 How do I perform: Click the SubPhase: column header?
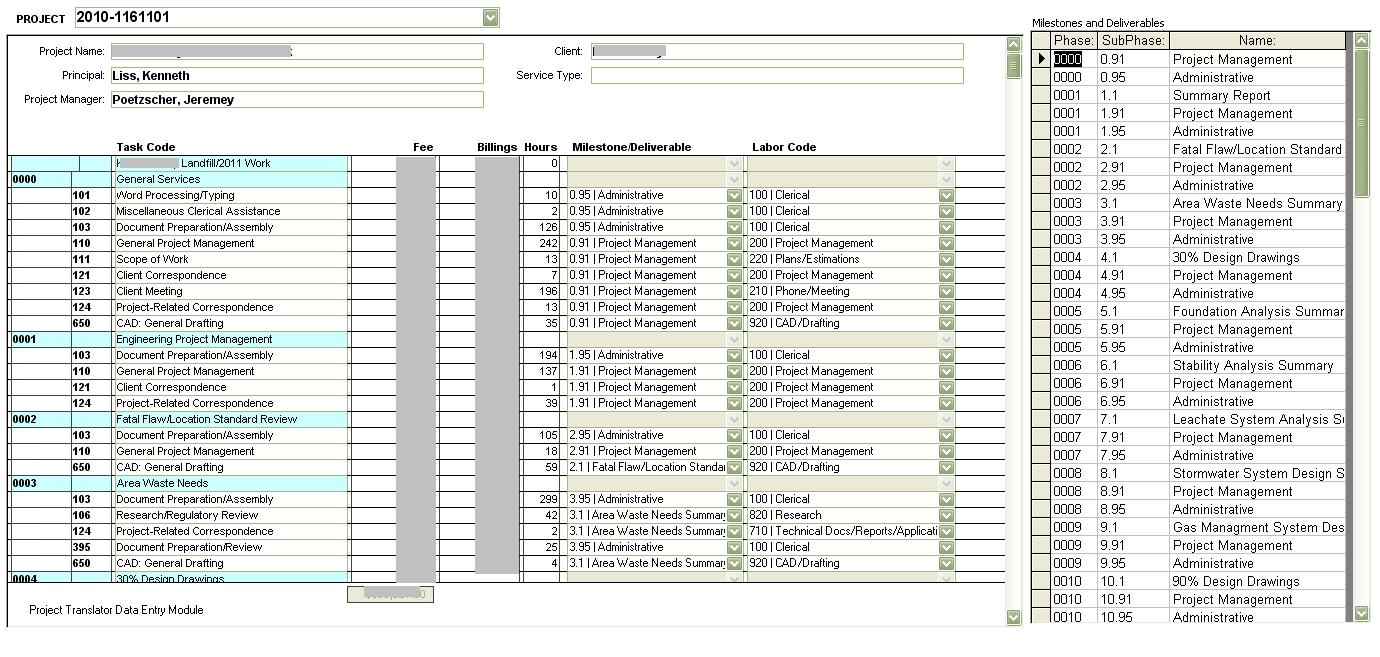pyautogui.click(x=1133, y=41)
